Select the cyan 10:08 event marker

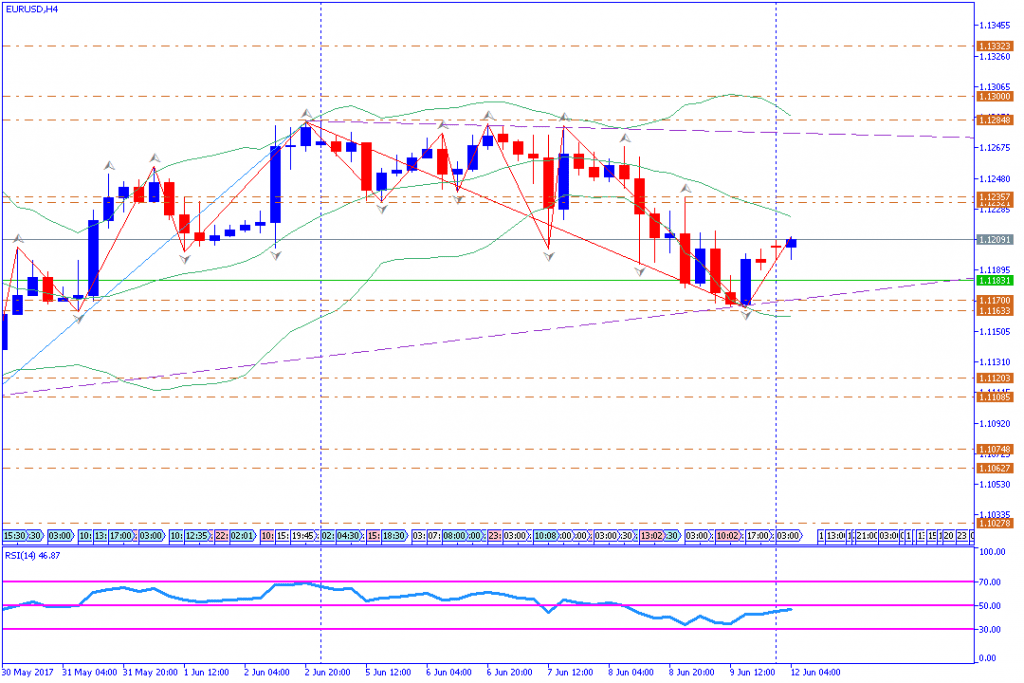point(546,536)
